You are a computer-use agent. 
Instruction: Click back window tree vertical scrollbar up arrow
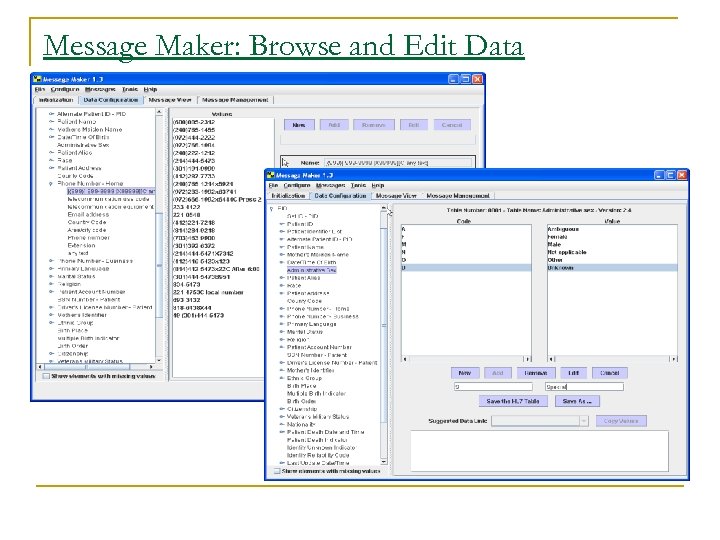[159, 112]
